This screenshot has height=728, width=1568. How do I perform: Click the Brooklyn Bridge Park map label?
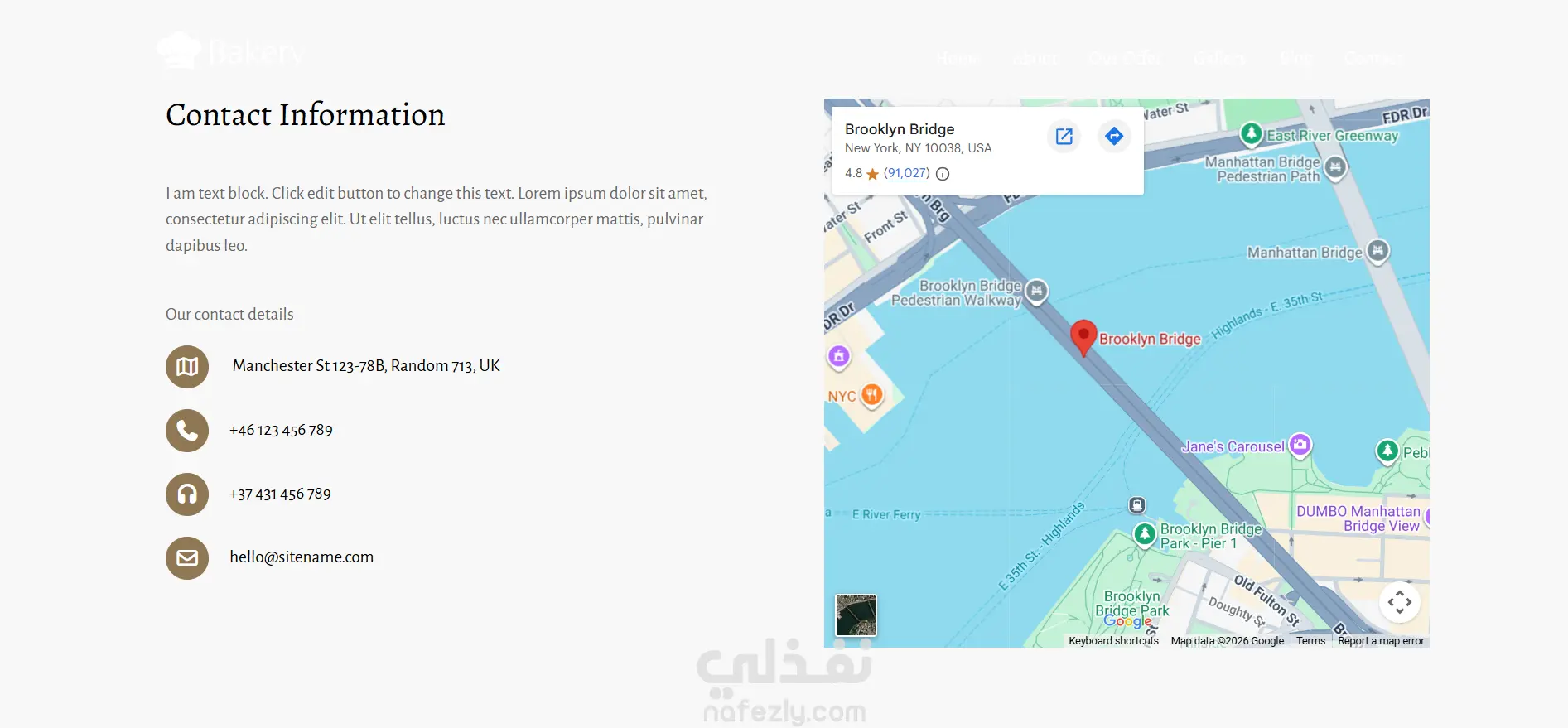click(1132, 603)
